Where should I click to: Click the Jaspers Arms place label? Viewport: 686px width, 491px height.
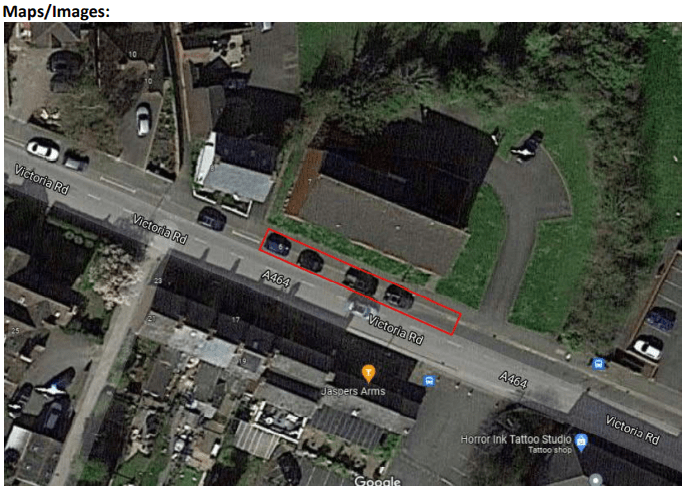point(353,391)
